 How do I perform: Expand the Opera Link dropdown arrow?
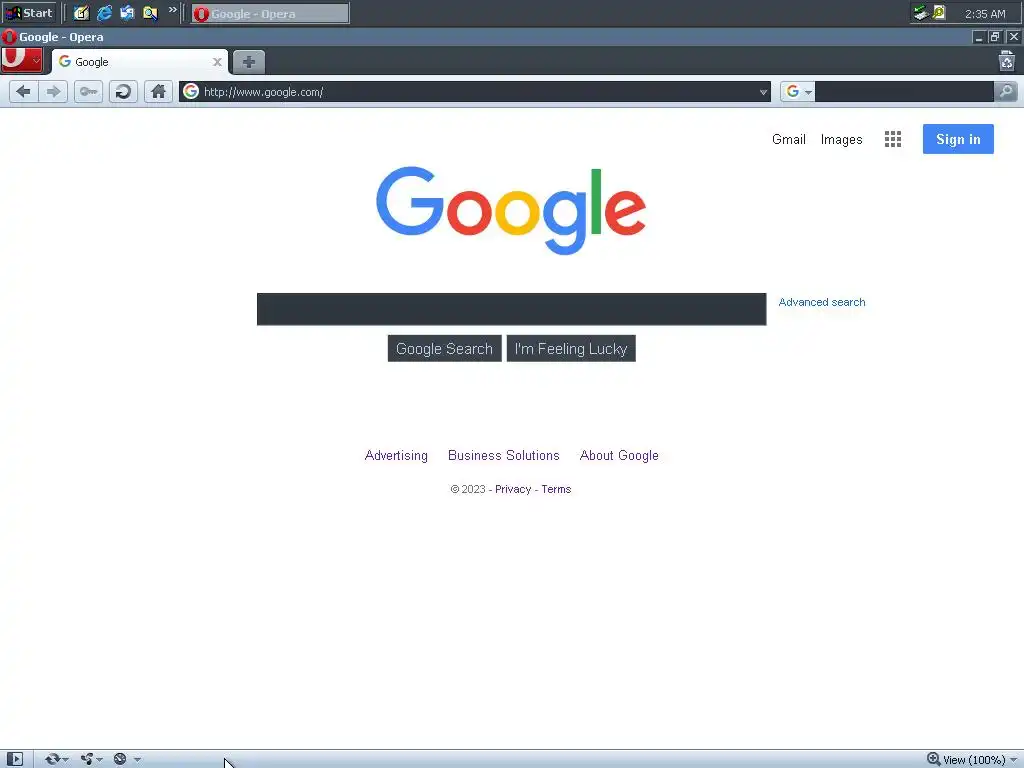pyautogui.click(x=65, y=760)
